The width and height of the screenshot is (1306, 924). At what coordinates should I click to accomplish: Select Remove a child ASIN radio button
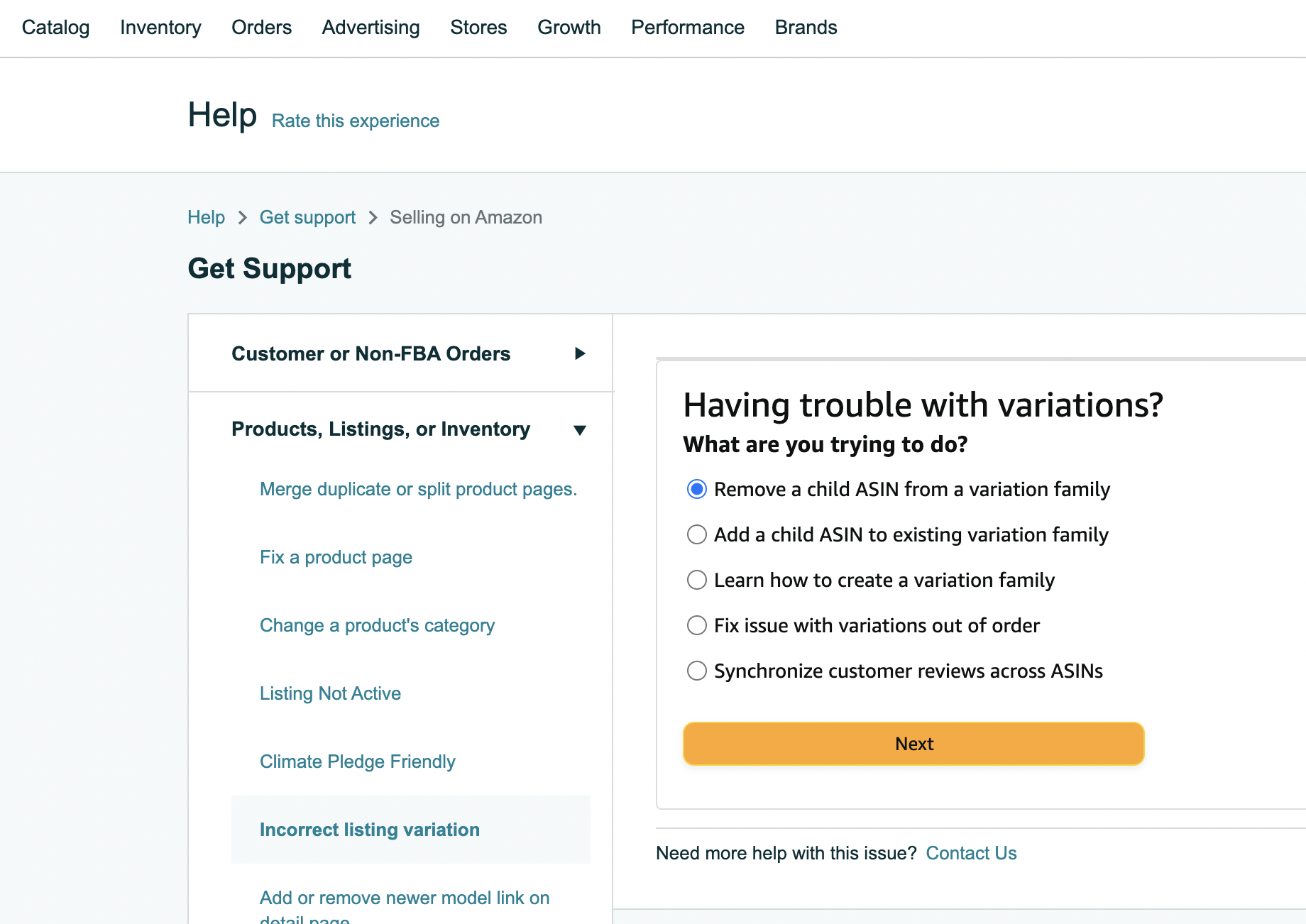coord(697,490)
